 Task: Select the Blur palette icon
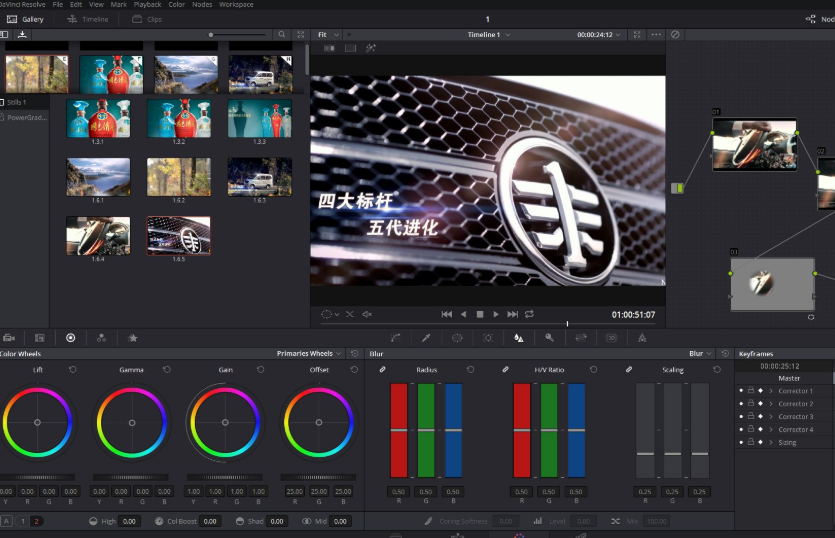518,338
